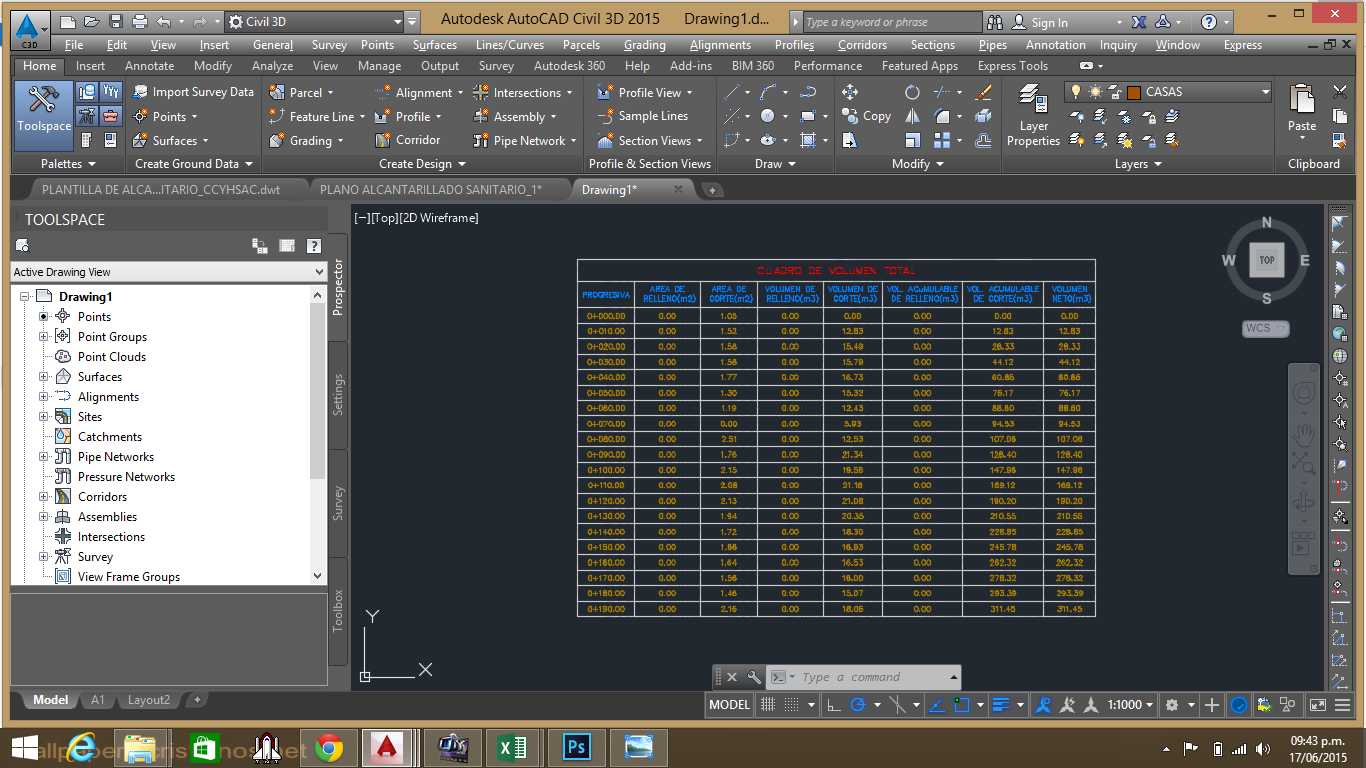This screenshot has height=768, width=1366.
Task: Expand the Points tree node
Action: [x=44, y=317]
